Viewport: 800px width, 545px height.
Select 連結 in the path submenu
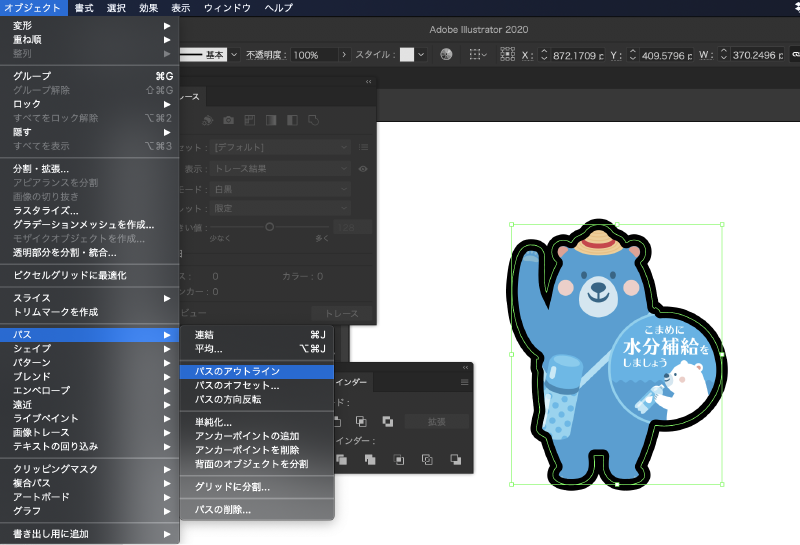coord(257,335)
